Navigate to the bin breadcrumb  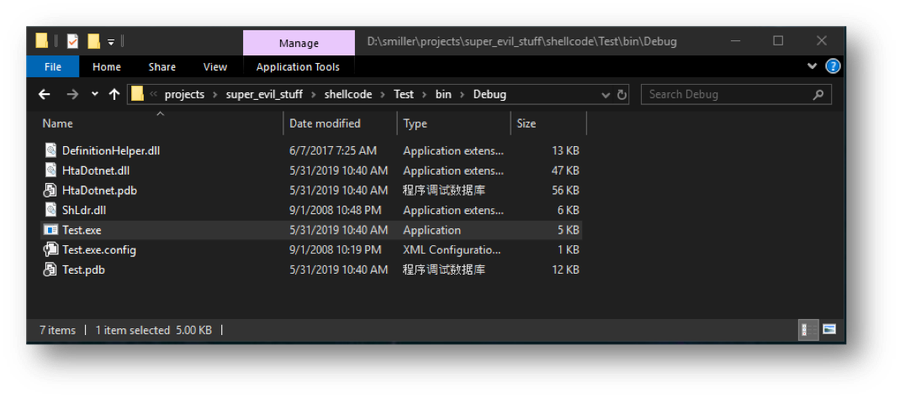443,95
